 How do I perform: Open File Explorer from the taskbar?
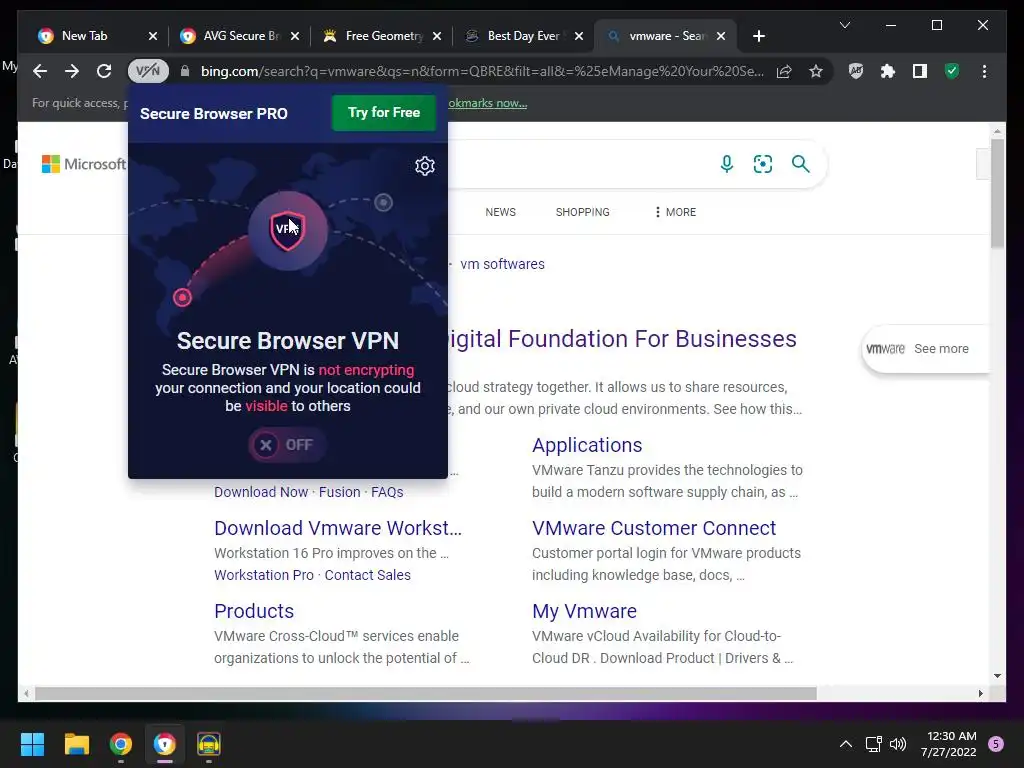point(76,744)
